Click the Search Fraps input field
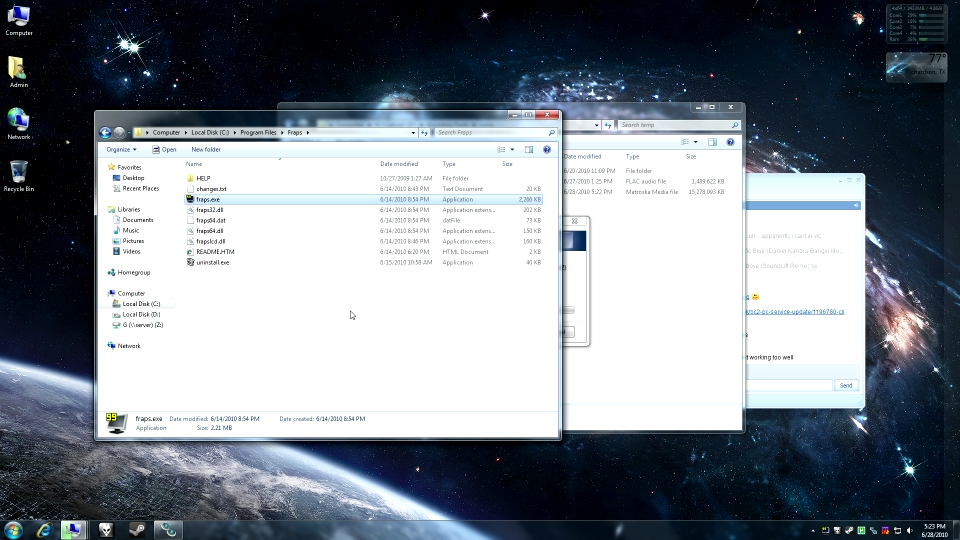Screen dimensions: 960x540 [490, 132]
